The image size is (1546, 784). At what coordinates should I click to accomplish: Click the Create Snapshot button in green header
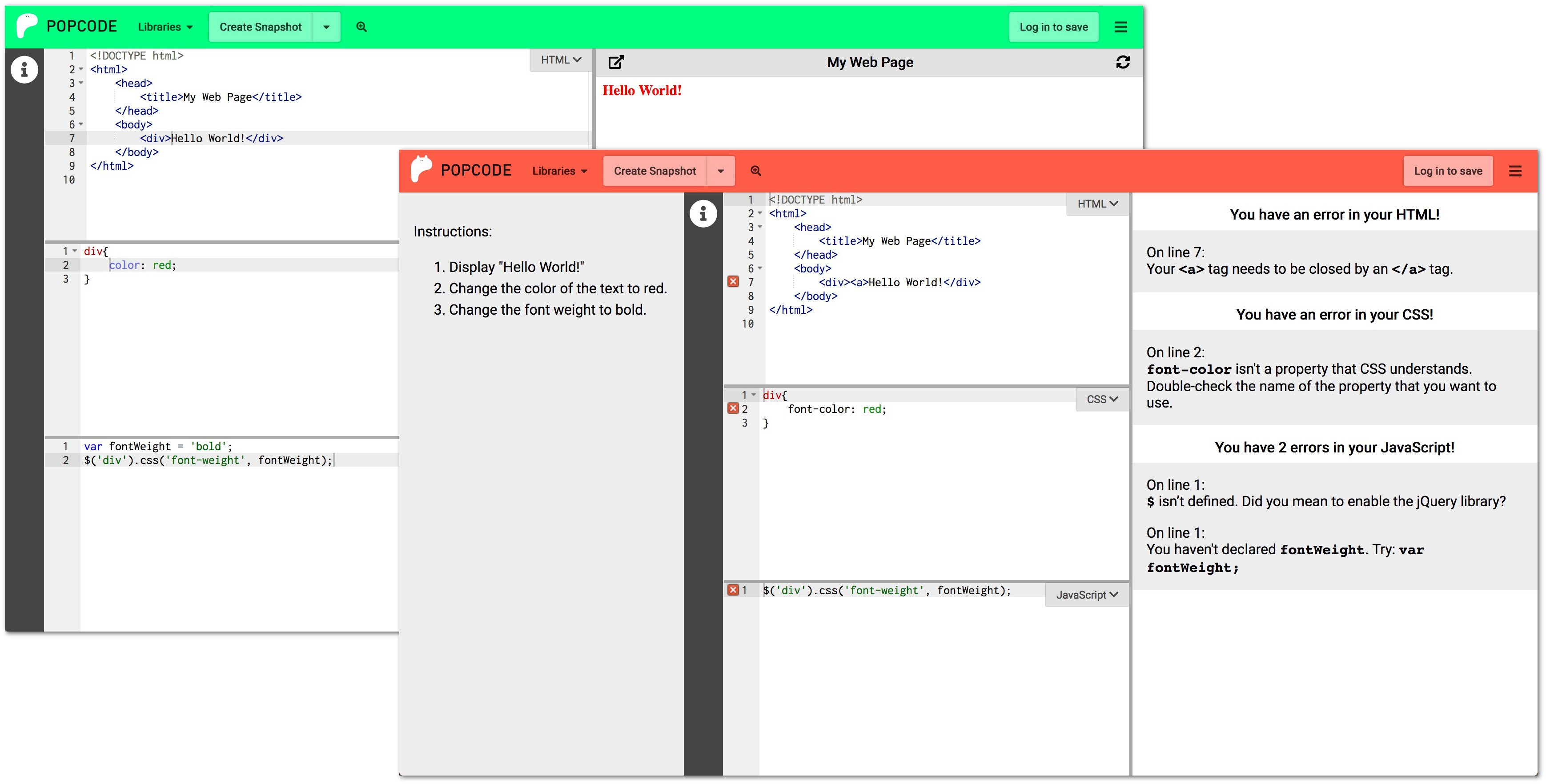click(261, 27)
